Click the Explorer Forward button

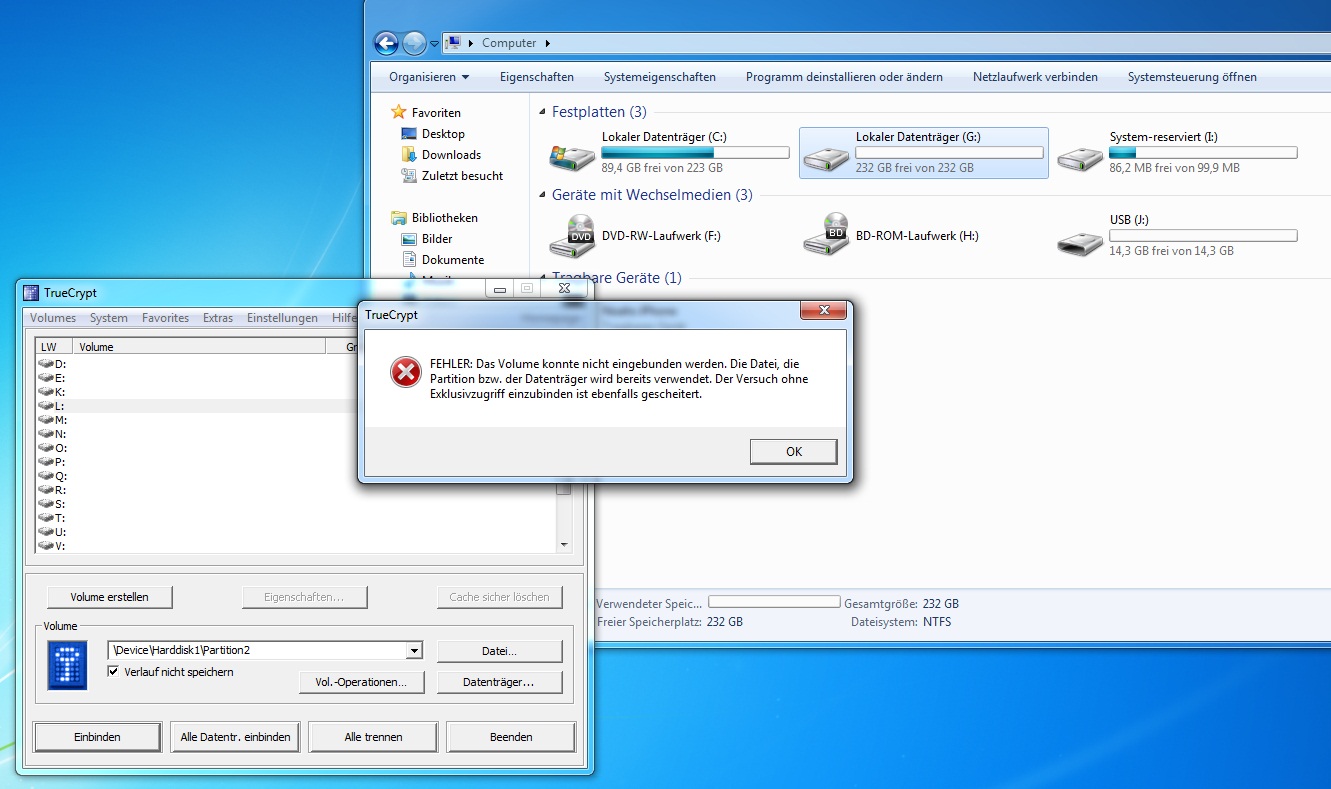[x=414, y=43]
